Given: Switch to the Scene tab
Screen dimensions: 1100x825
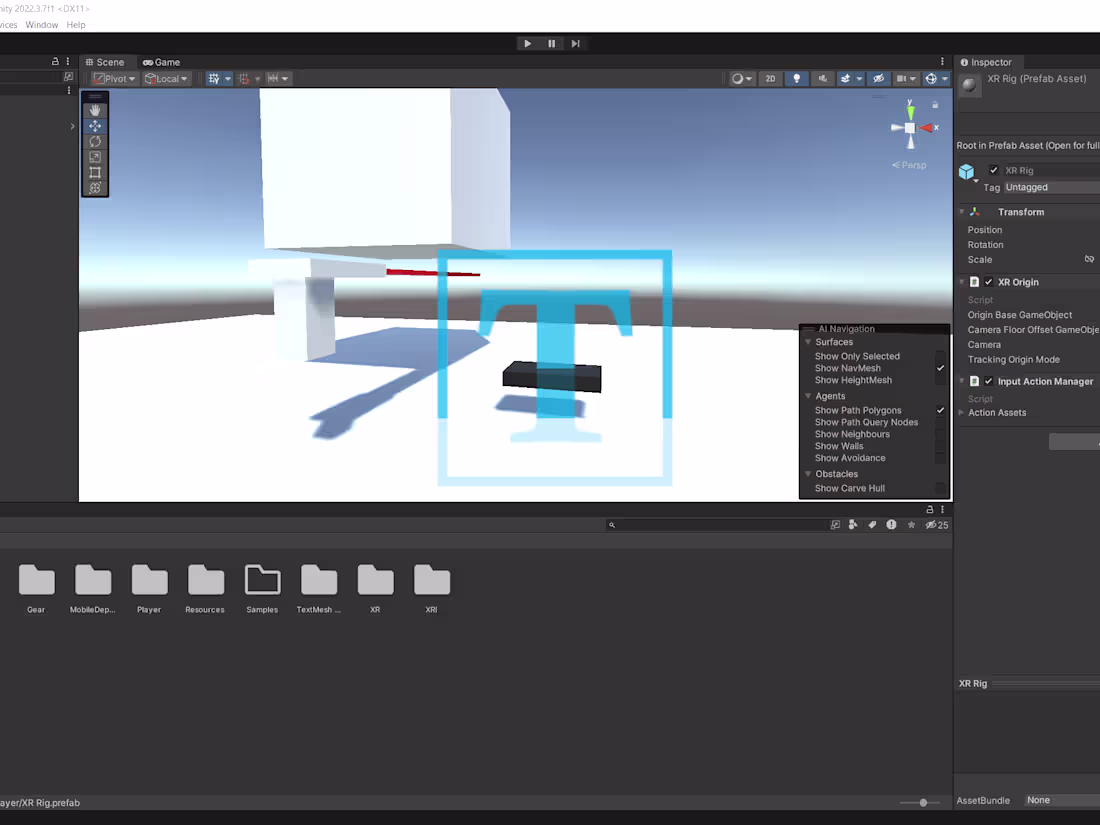Looking at the screenshot, I should 105,62.
